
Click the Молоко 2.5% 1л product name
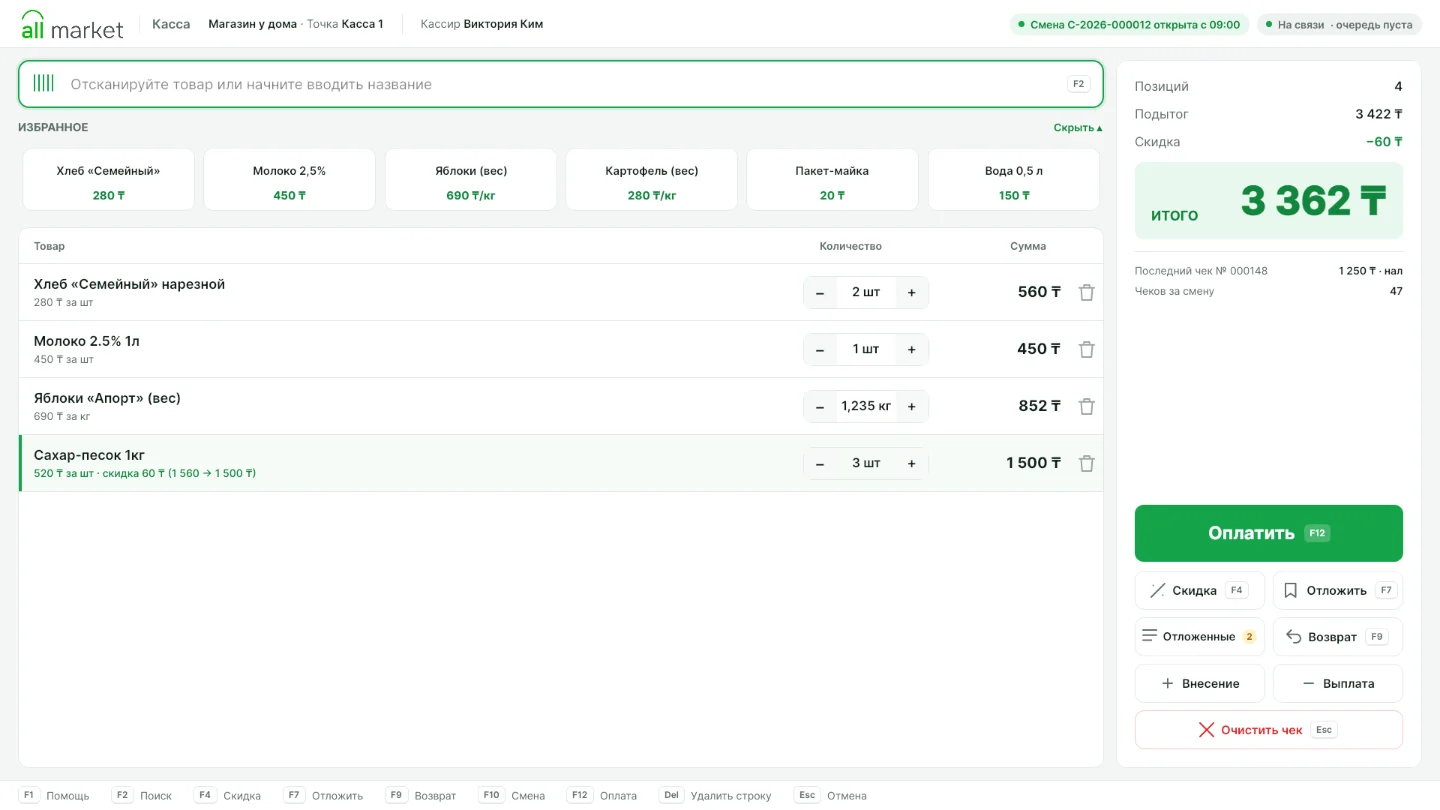(x=86, y=341)
